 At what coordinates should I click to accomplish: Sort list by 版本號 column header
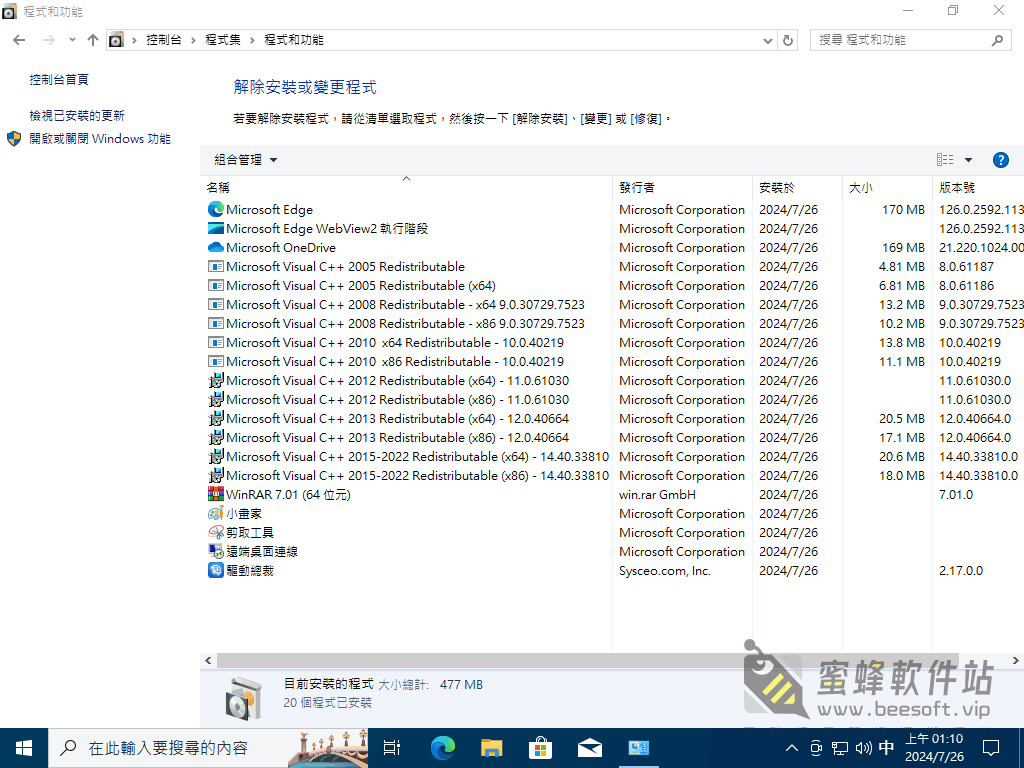978,187
